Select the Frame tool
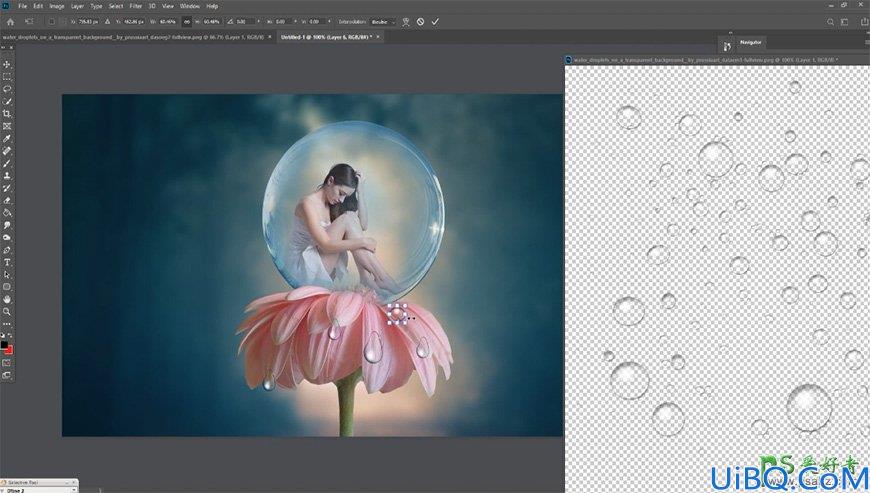The width and height of the screenshot is (870, 493). (x=7, y=126)
